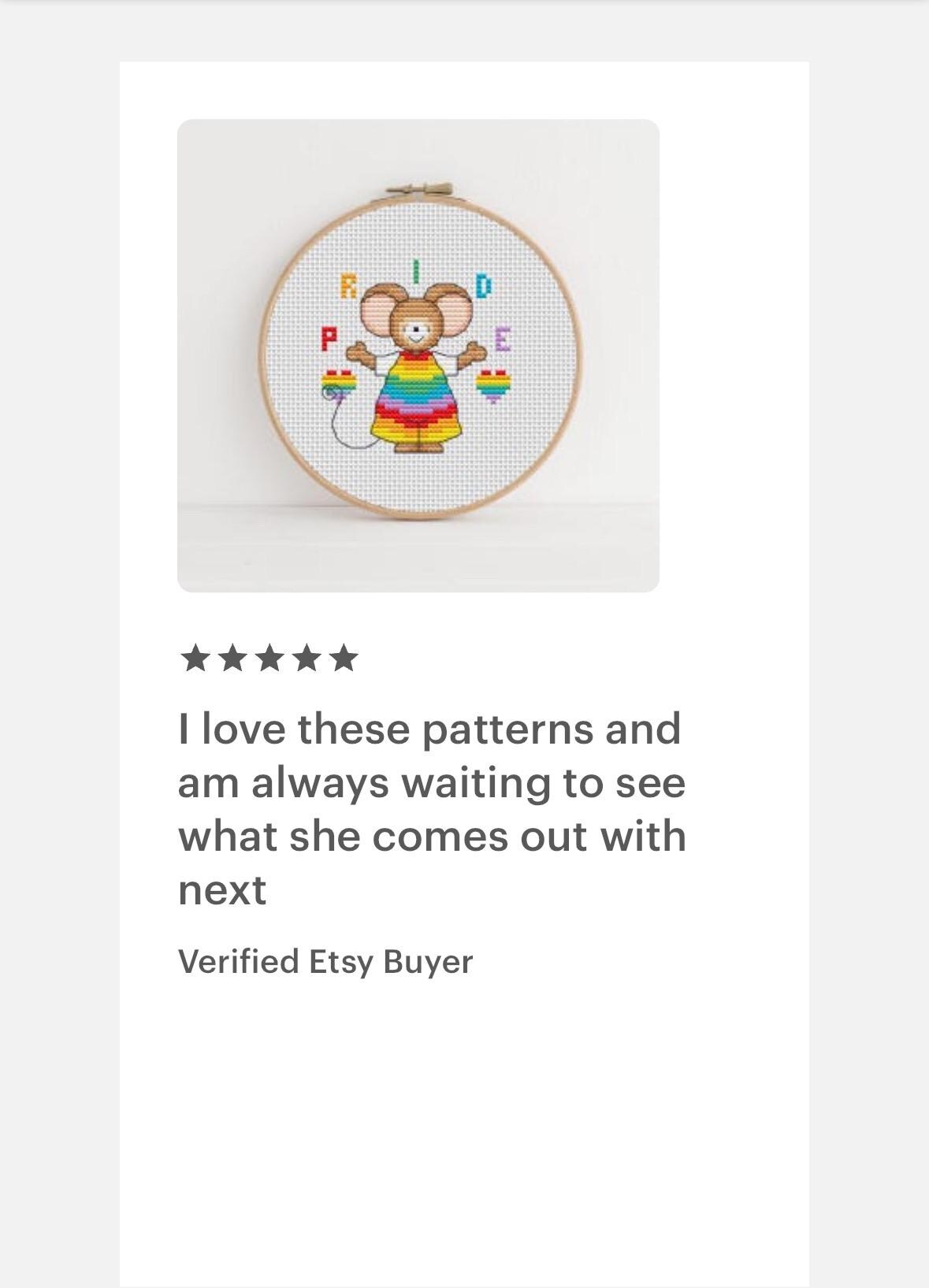The width and height of the screenshot is (929, 1288).
Task: Click the word "next" in the review
Action: (x=222, y=890)
